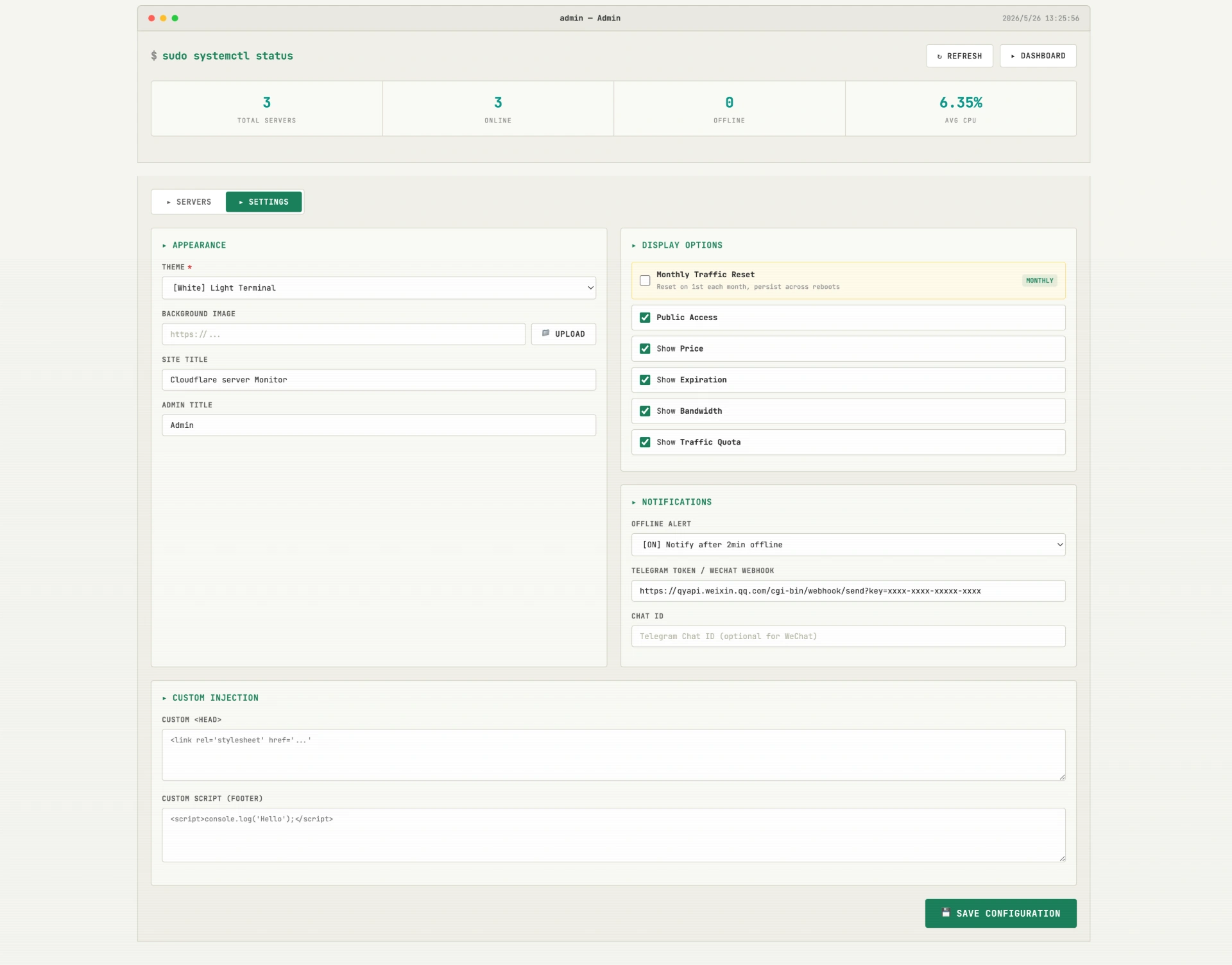Click the Custom HEAD textarea
This screenshot has width=1232, height=965.
tap(613, 755)
